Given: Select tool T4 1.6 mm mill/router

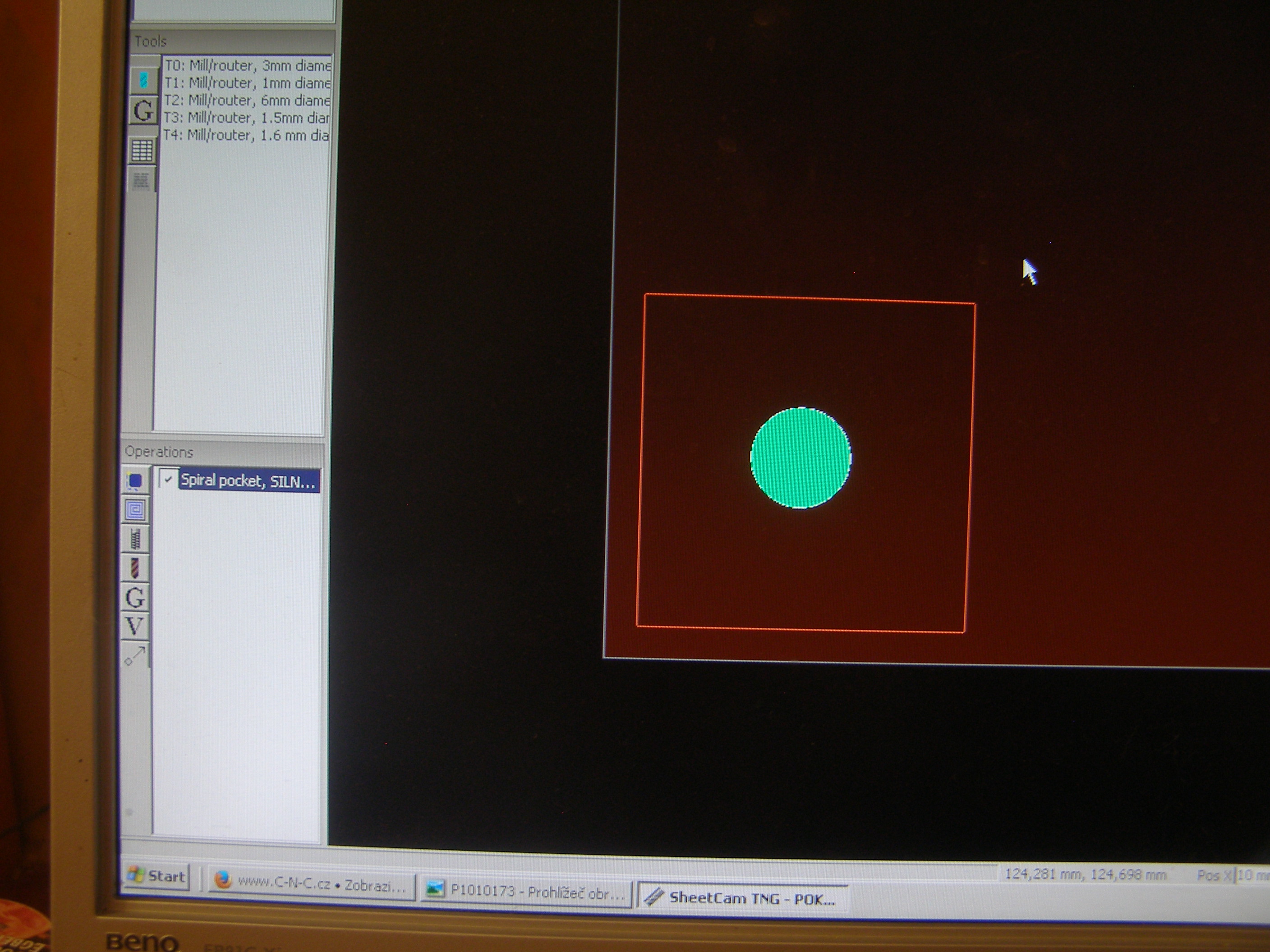Looking at the screenshot, I should coord(246,135).
